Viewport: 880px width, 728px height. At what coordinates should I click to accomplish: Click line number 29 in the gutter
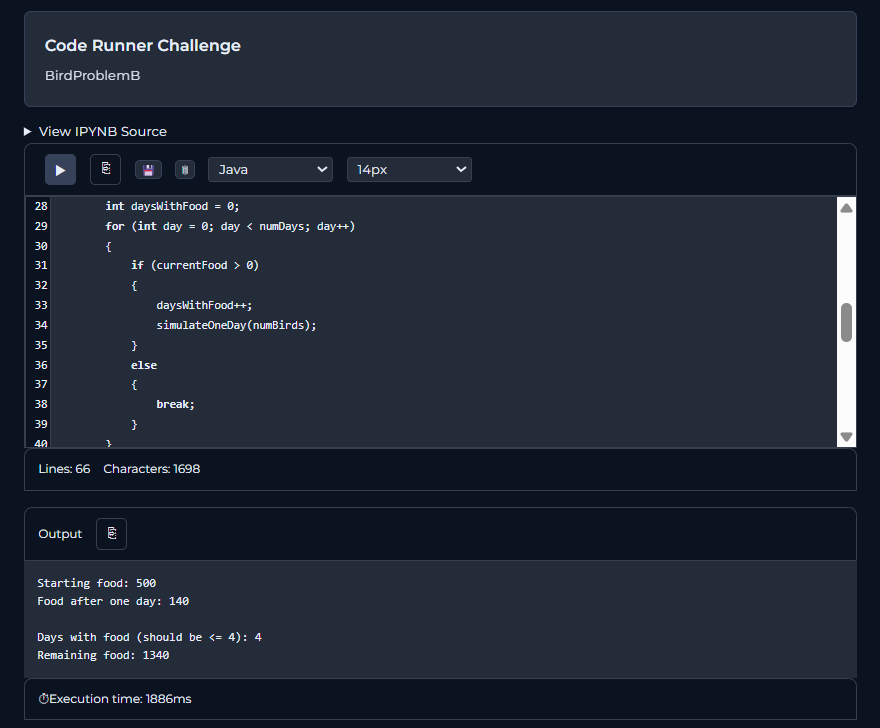pos(40,226)
